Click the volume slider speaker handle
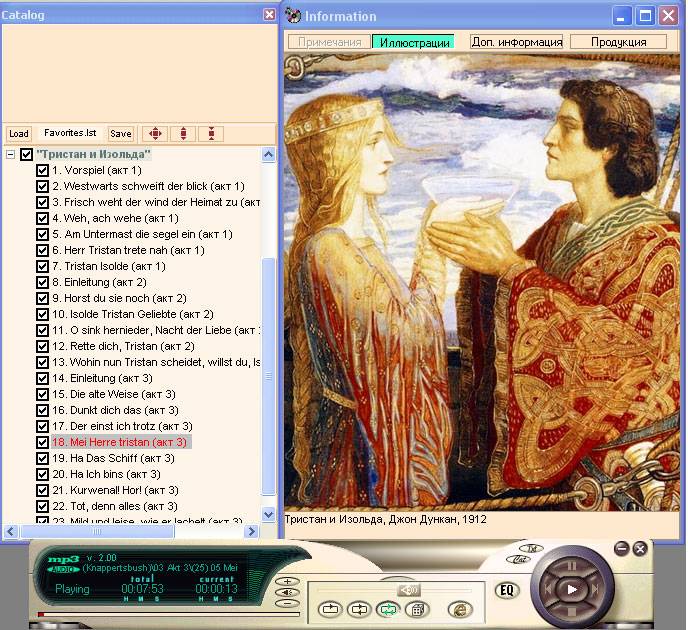Screen dimensions: 688x630 tap(408, 590)
